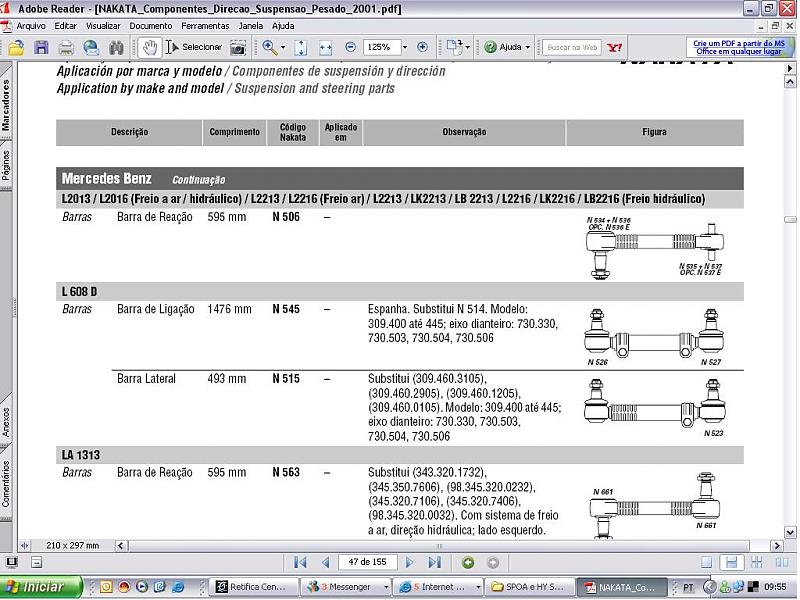Select the Hand tool
The width and height of the screenshot is (800, 600).
(x=149, y=47)
